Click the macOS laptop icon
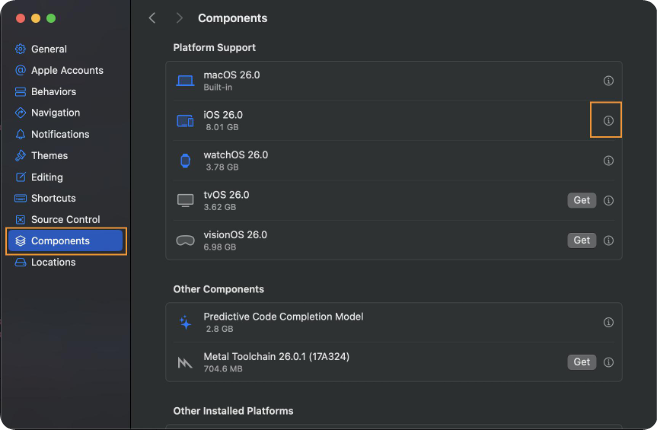The width and height of the screenshot is (658, 430). coord(185,81)
